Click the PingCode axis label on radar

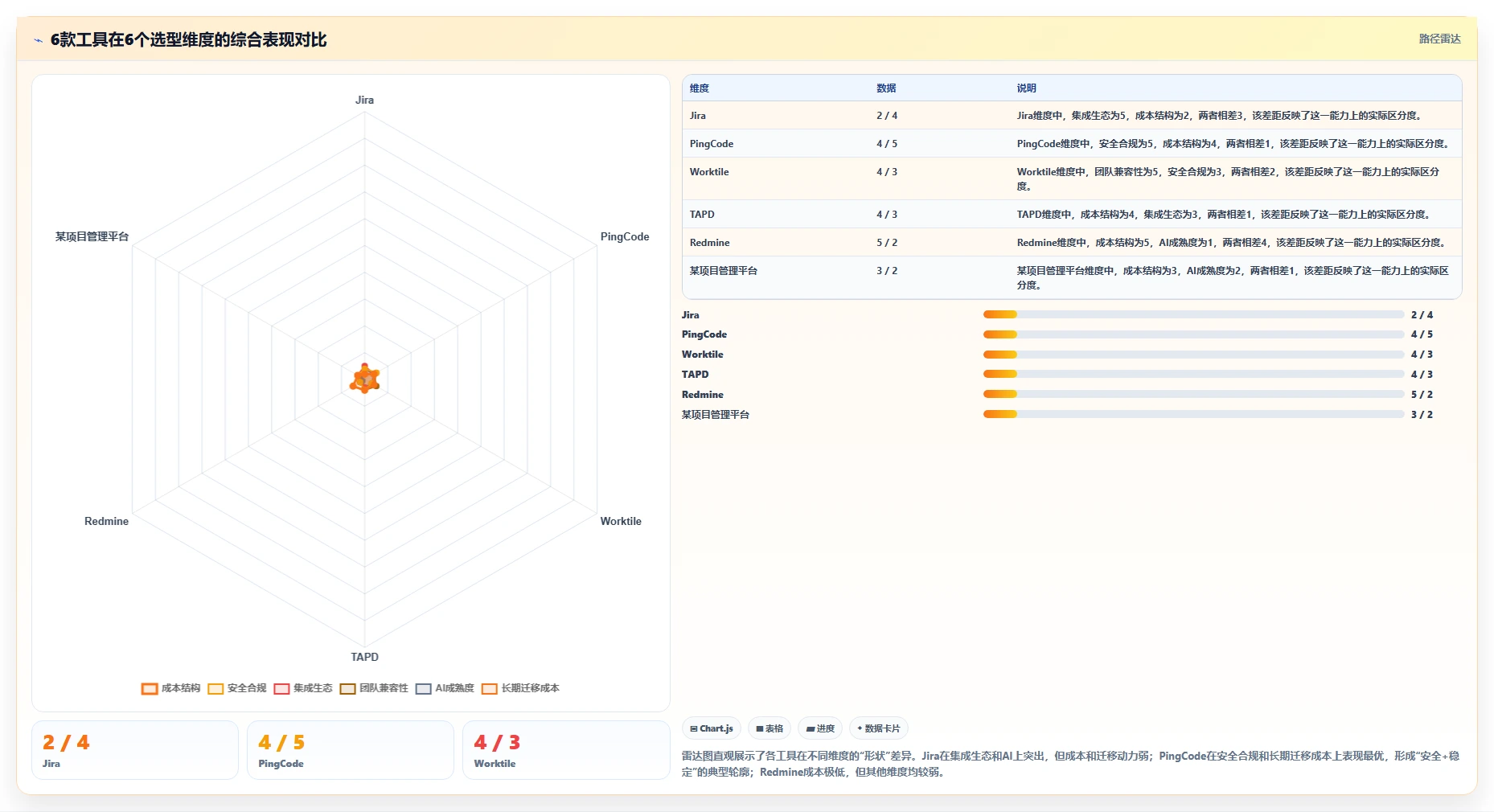(625, 237)
